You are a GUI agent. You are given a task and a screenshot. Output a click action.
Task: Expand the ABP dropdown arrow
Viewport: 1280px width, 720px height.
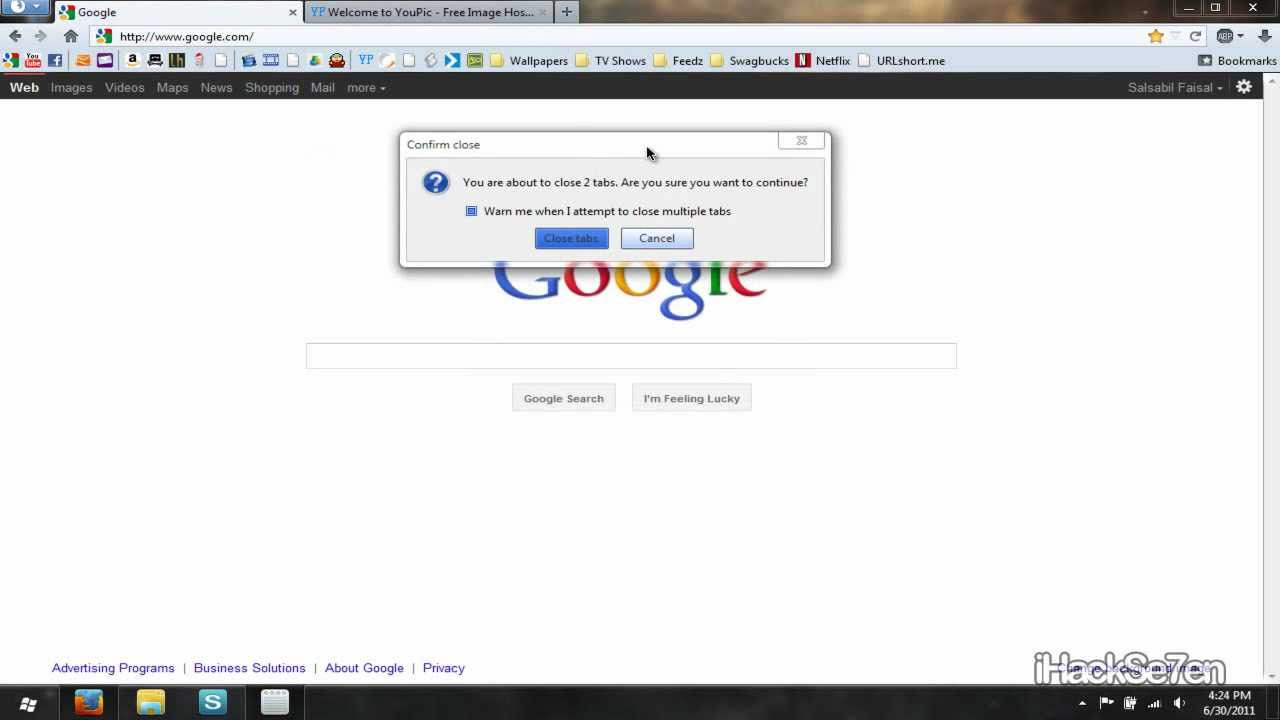1241,36
